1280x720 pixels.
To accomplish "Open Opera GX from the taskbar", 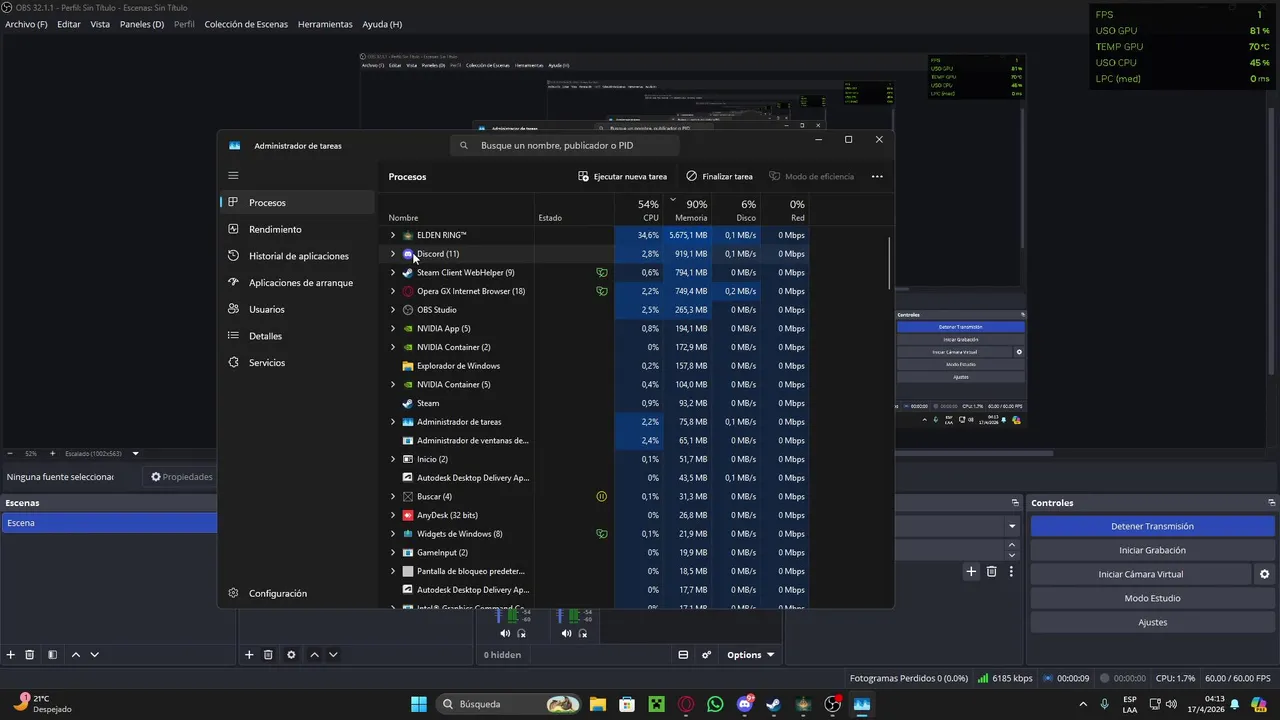I will pos(686,704).
